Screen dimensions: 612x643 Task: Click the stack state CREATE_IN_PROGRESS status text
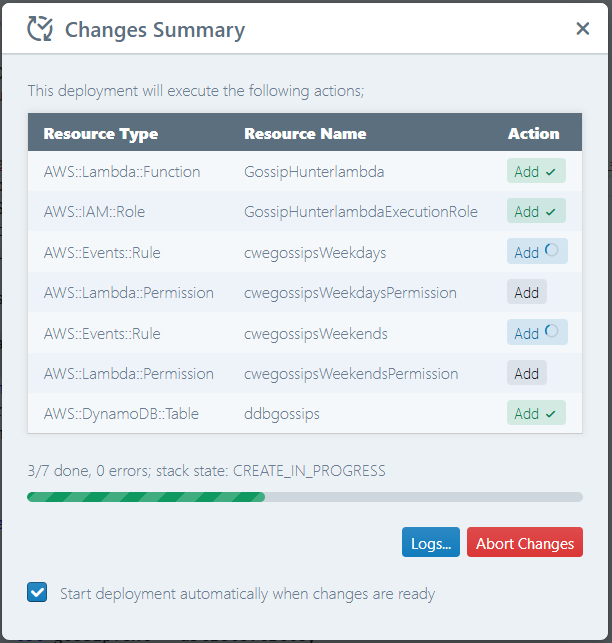point(271,471)
